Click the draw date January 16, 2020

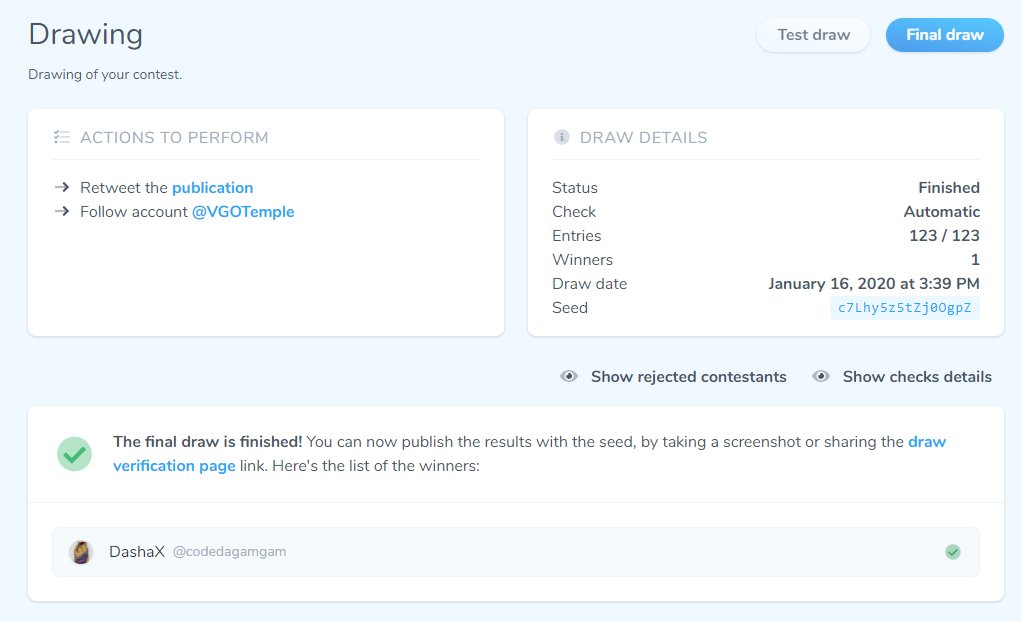(x=873, y=283)
